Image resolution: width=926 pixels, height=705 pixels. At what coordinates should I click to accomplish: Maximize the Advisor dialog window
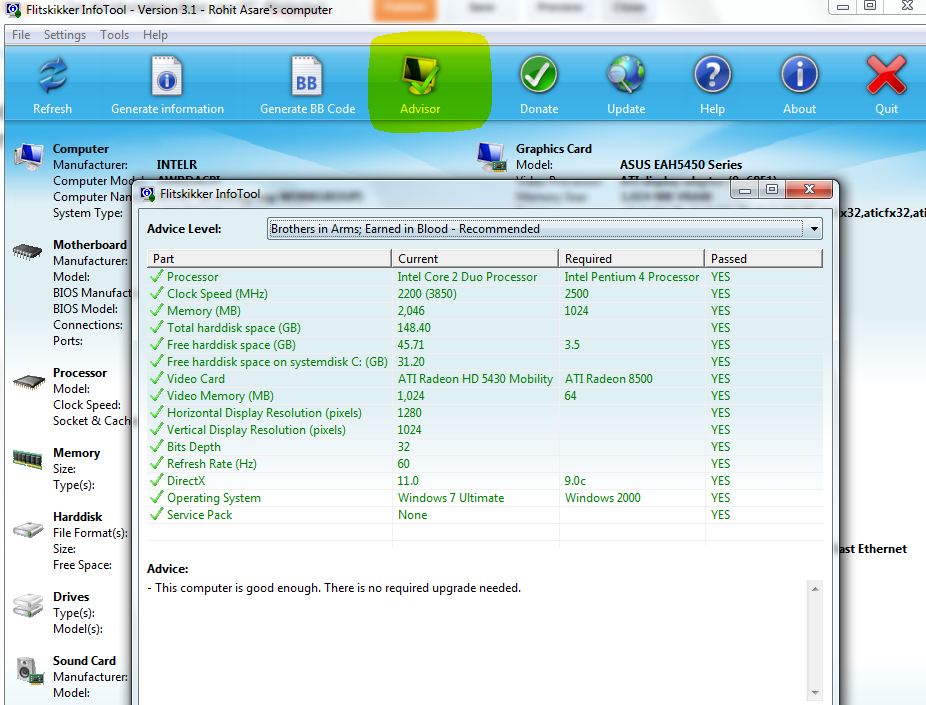tap(772, 190)
